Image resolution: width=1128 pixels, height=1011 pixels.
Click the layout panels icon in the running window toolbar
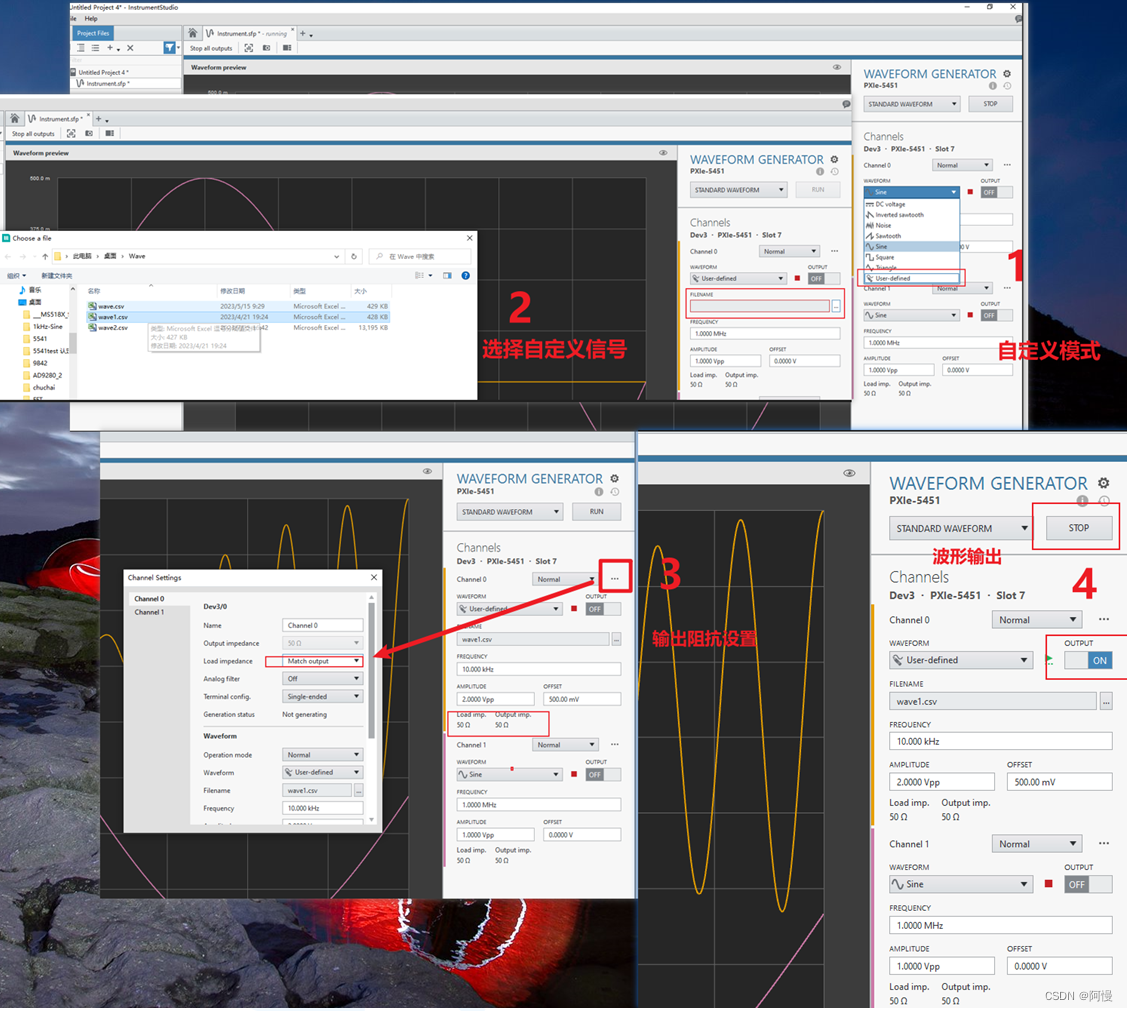[x=287, y=48]
